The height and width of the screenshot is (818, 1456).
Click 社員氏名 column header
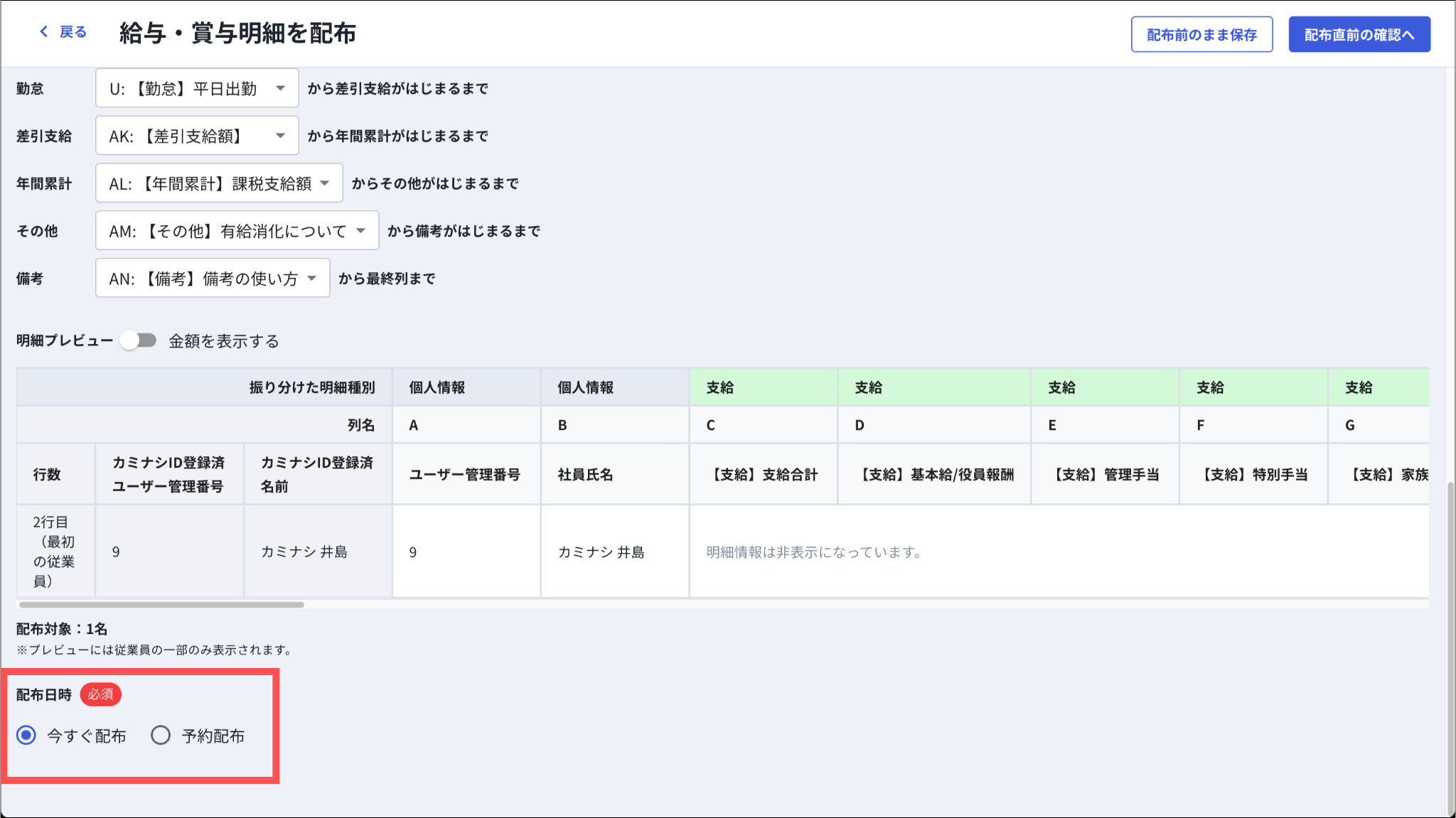614,475
